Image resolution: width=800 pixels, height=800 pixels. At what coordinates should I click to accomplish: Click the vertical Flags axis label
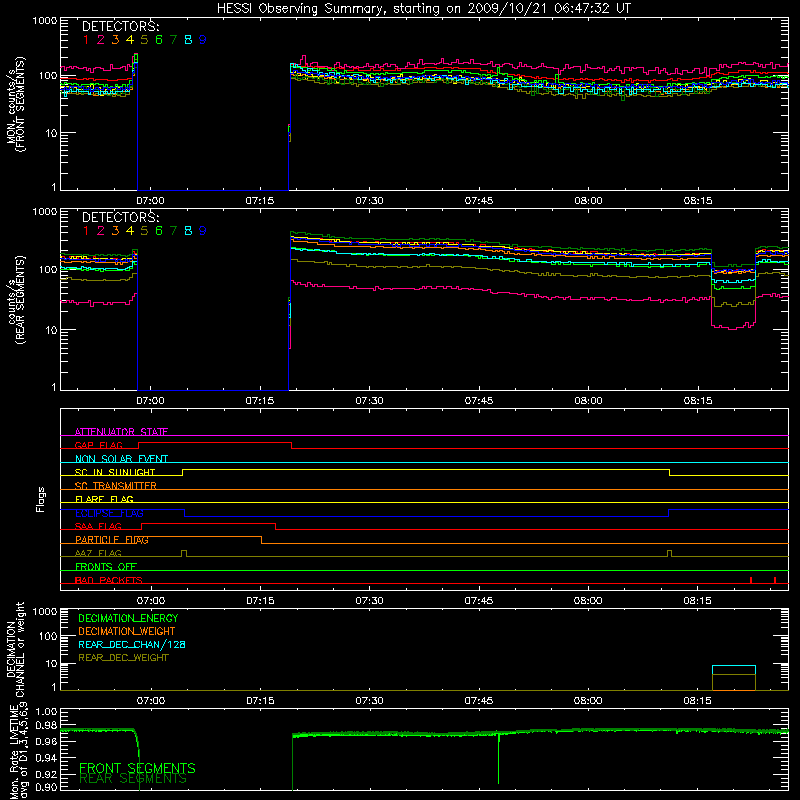coord(41,499)
